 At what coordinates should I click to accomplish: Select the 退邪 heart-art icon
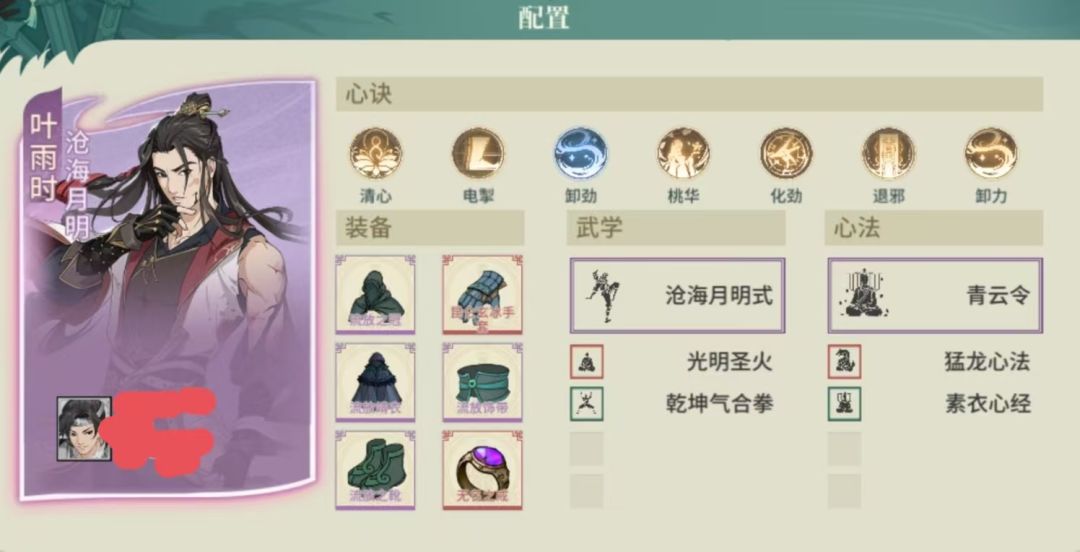[x=889, y=153]
